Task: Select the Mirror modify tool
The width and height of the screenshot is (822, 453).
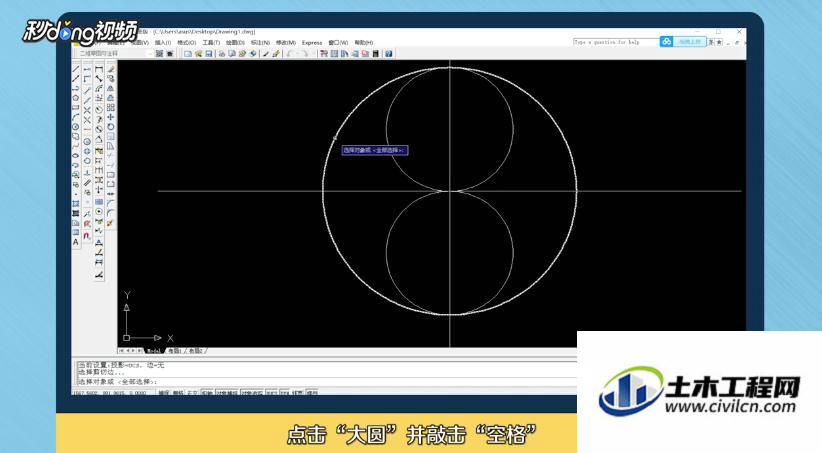Action: 111,88
